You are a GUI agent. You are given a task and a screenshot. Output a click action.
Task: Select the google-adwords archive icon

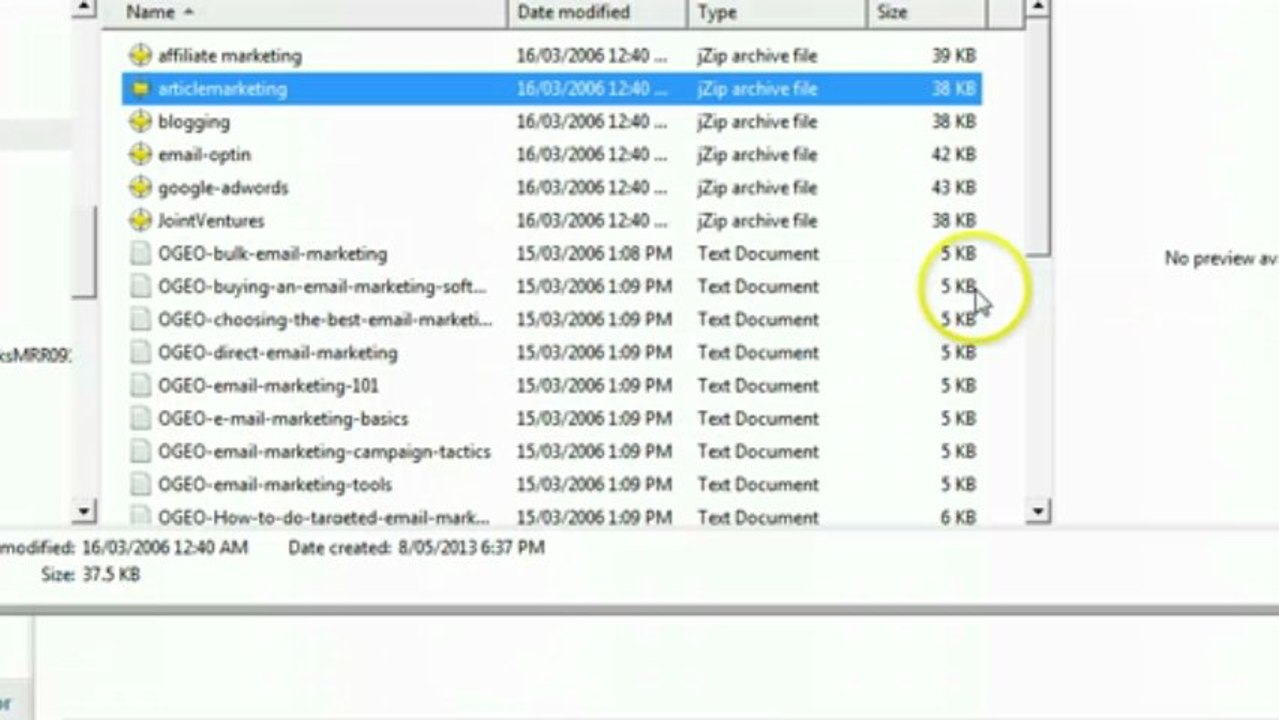[141, 188]
